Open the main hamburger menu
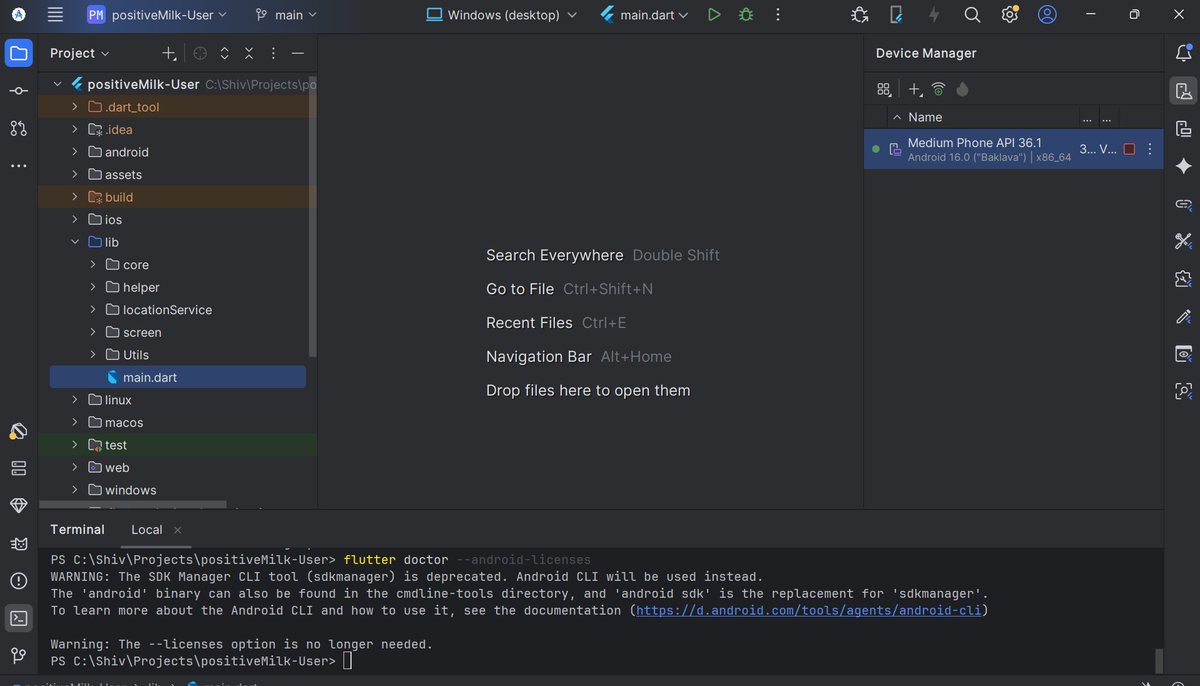The width and height of the screenshot is (1200, 686). pos(55,15)
